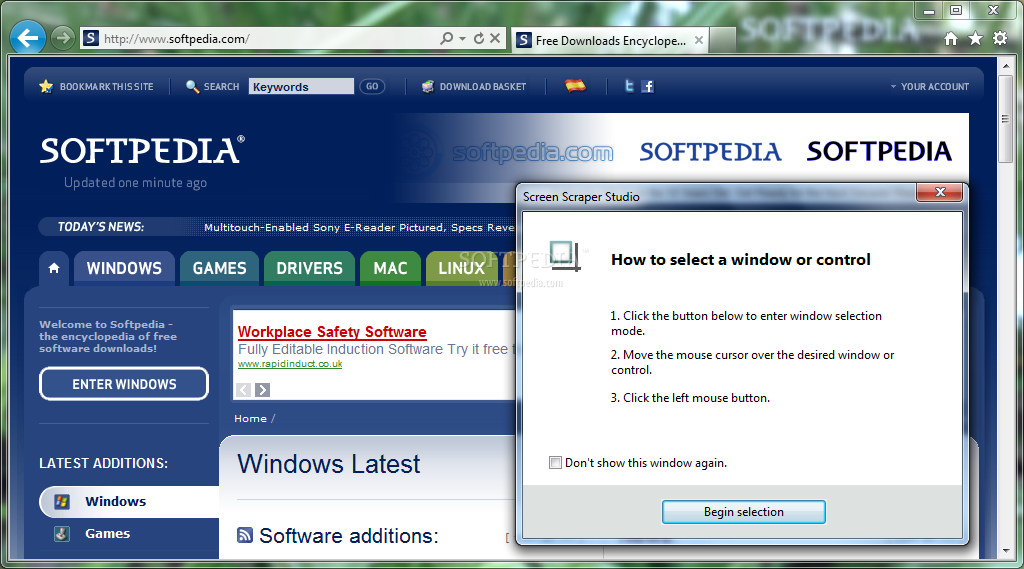Click the Search magnifier icon on Softpedia toolbar

(192, 86)
